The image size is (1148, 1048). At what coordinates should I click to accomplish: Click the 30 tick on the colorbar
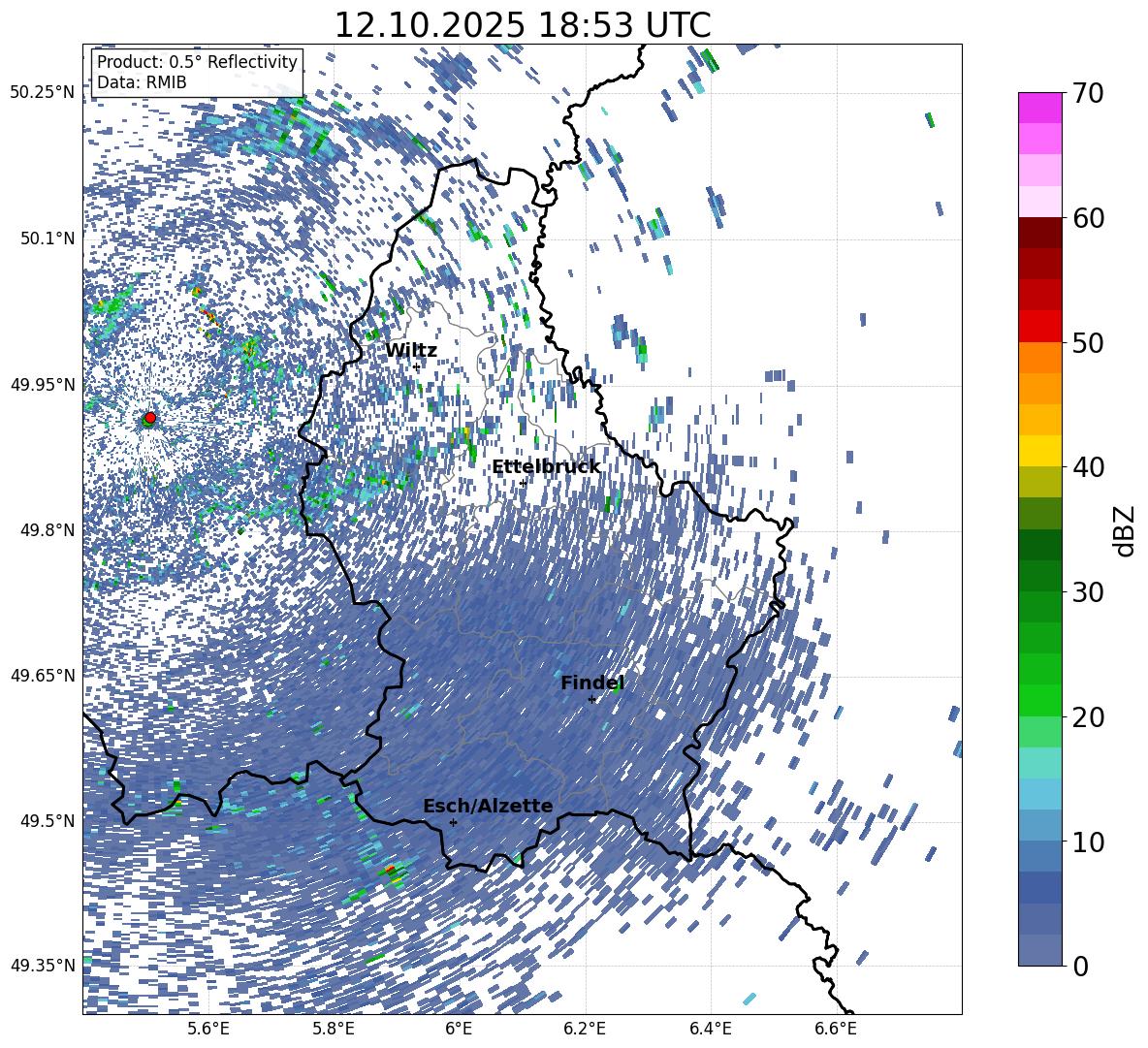tap(1088, 592)
